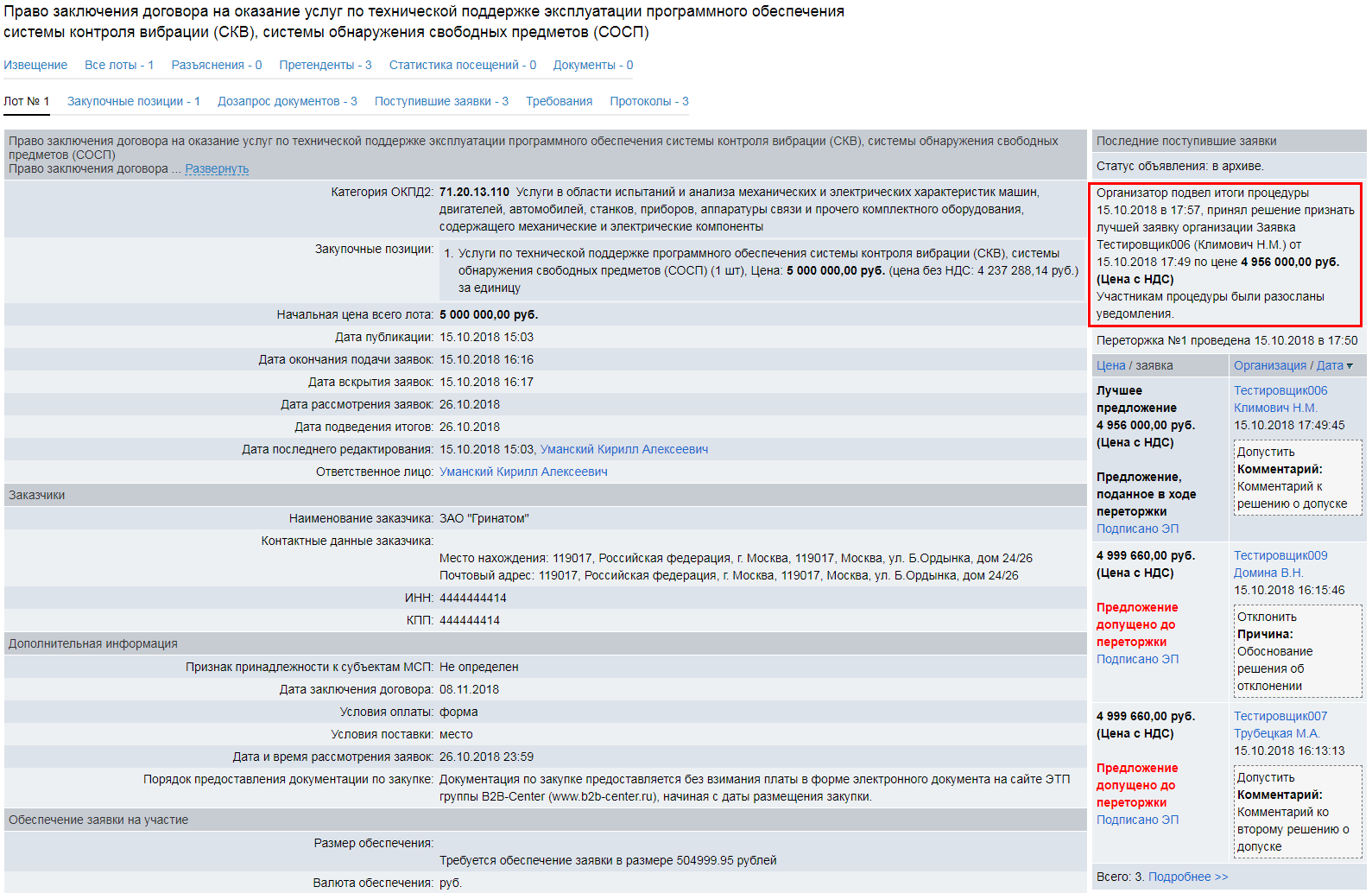1372x893 pixels.
Task: Sort bids by Организация / Дата arrow
Action: point(1350,366)
